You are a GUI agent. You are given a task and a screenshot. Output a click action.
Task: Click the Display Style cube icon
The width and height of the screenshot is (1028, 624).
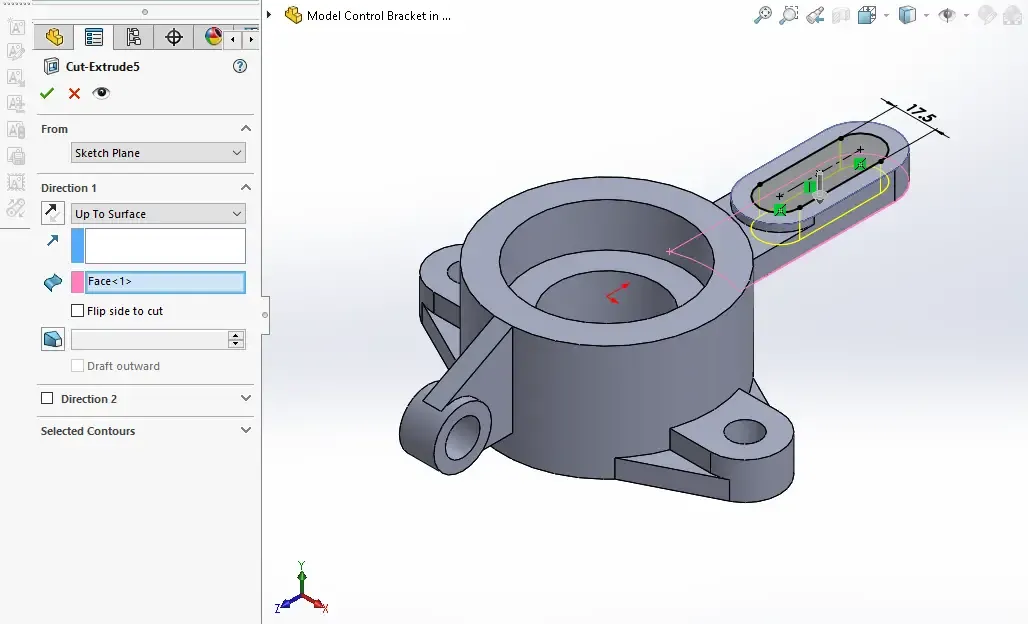[x=907, y=15]
